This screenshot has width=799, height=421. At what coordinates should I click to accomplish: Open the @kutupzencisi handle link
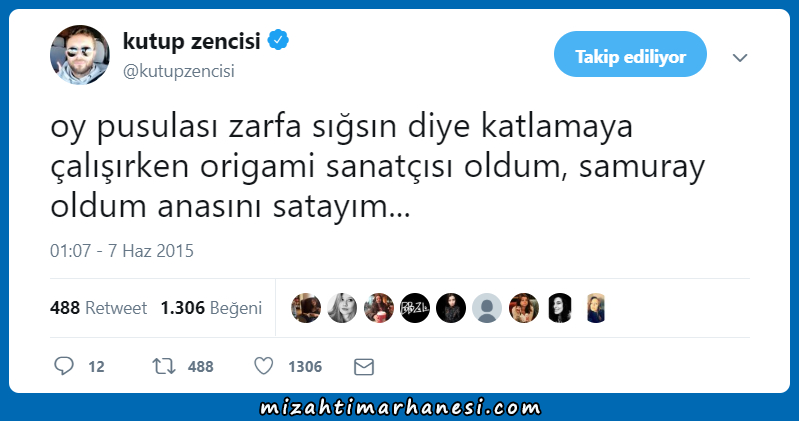click(178, 71)
